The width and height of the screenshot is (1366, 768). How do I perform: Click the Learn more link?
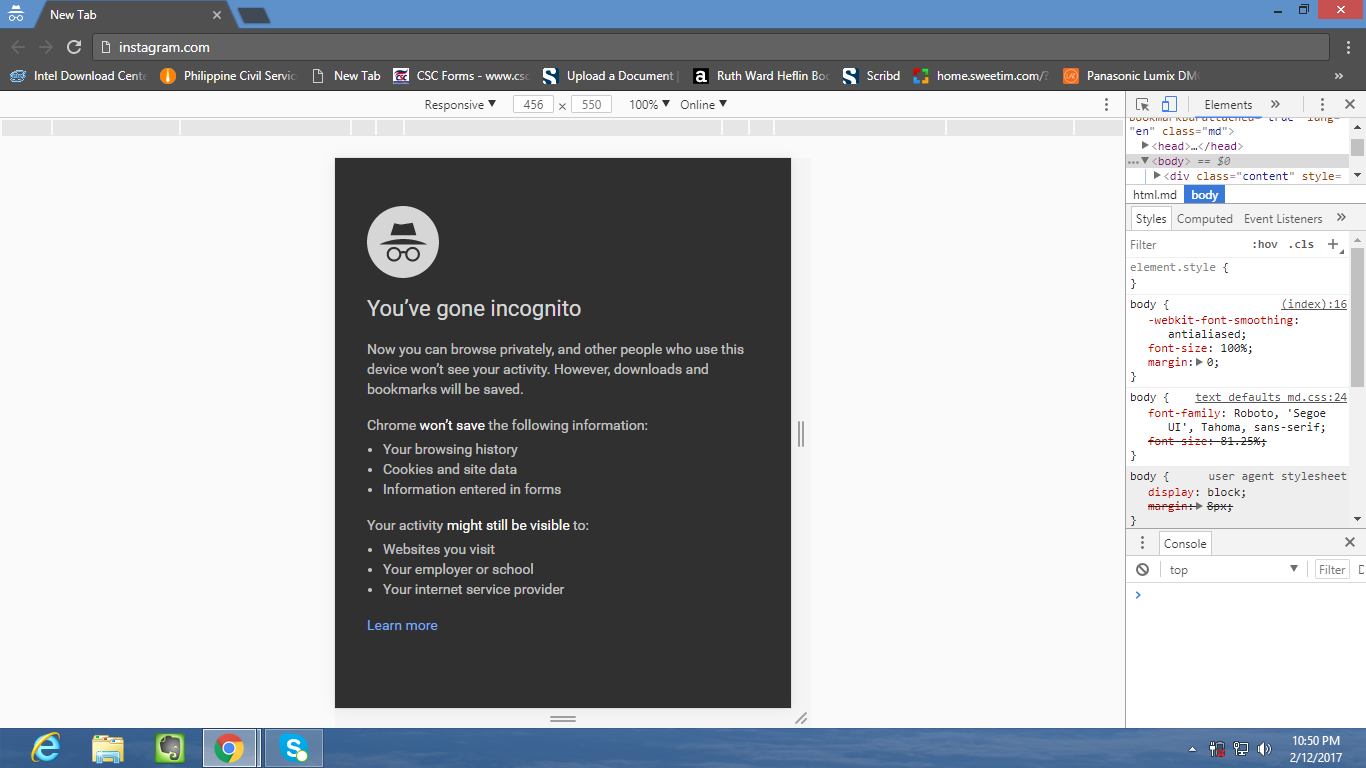(x=402, y=625)
